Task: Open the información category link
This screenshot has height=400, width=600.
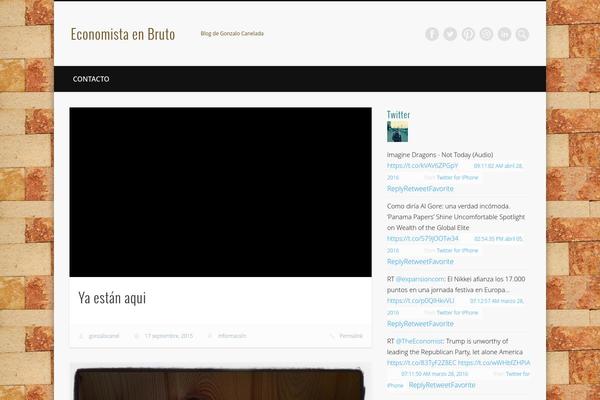Action: 232,336
